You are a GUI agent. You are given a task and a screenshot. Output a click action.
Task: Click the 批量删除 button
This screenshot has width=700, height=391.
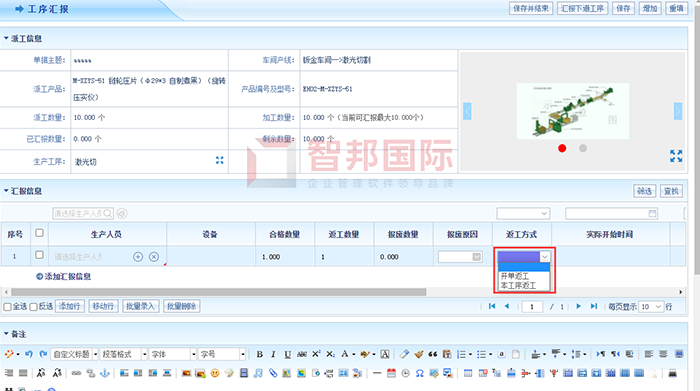182,306
